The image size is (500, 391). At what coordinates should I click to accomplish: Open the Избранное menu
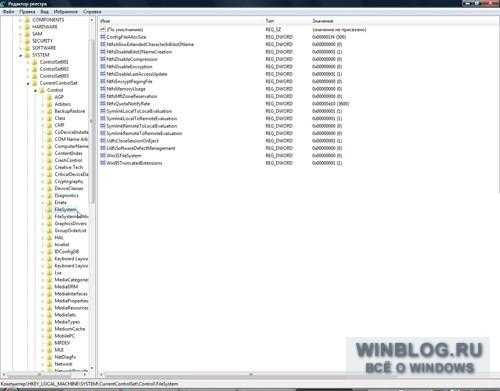[66, 12]
